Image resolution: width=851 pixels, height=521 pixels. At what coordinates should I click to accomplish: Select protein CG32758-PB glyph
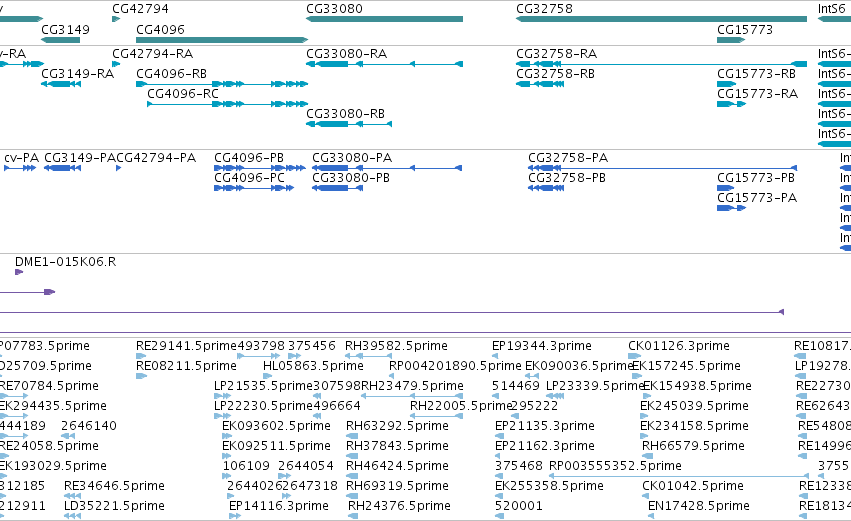(546, 188)
